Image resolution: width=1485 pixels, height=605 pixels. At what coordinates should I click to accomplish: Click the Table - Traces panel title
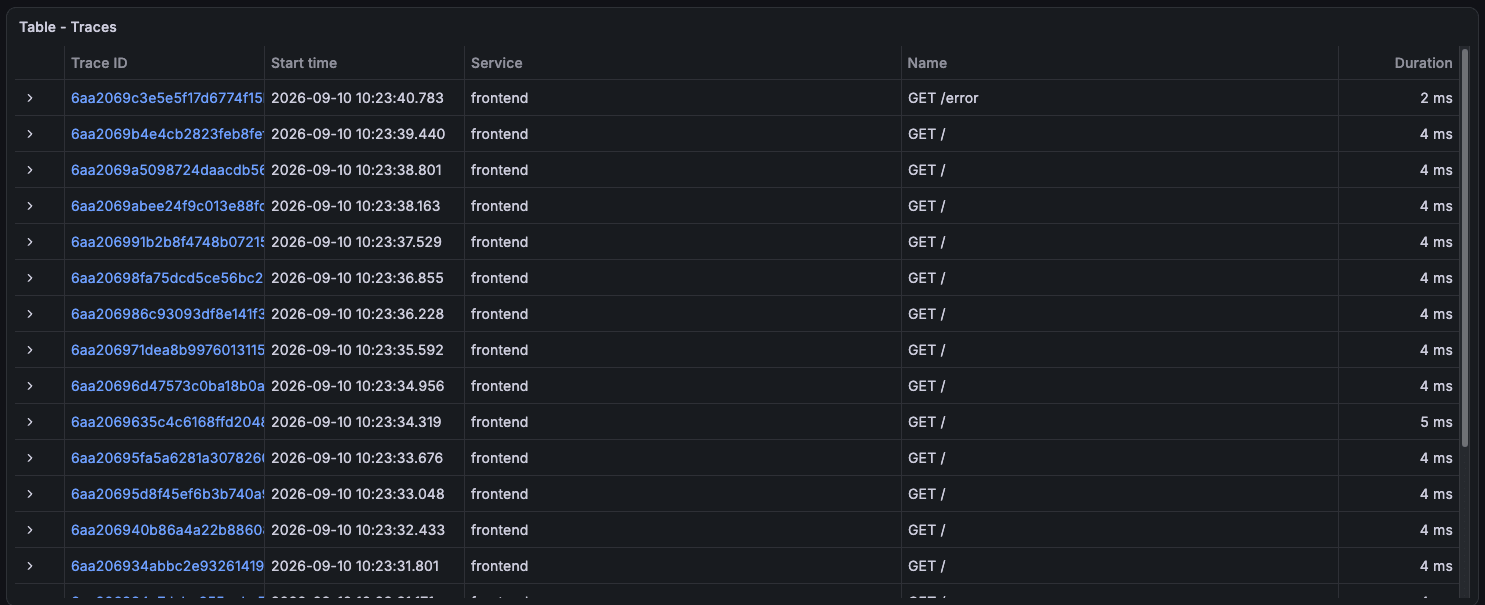pos(68,27)
